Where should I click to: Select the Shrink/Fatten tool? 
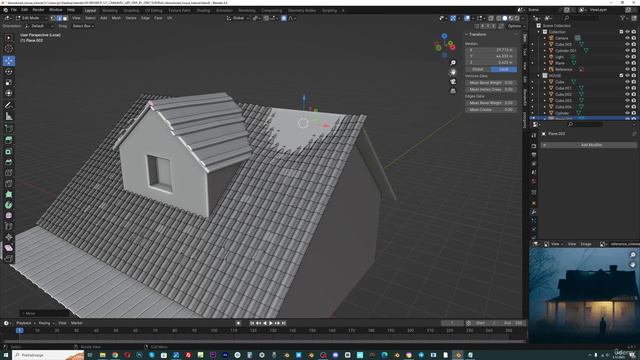pyautogui.click(x=9, y=237)
